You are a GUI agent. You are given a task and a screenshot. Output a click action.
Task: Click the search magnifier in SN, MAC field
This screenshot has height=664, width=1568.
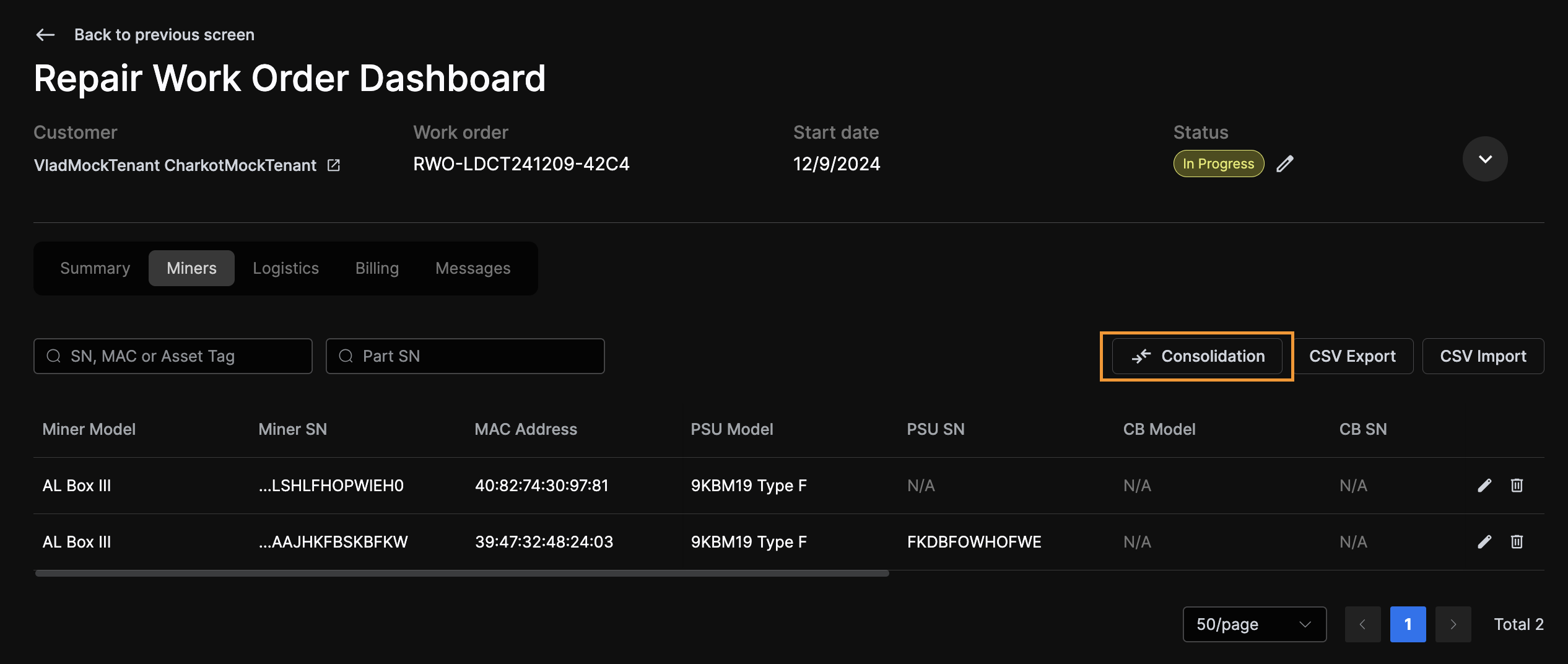pos(54,356)
